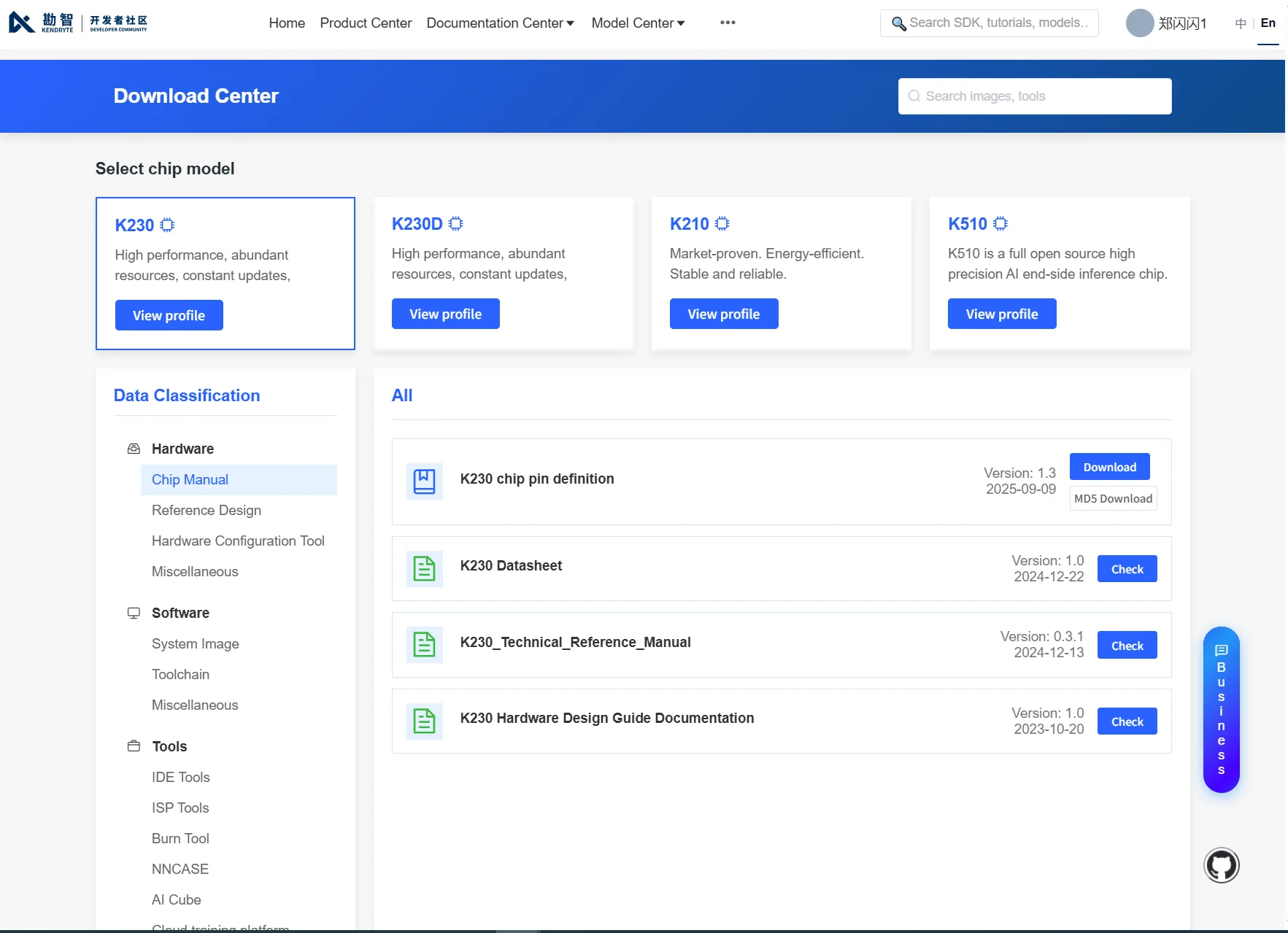1288x933 pixels.
Task: Click the Search images, tools input
Action: click(1035, 96)
